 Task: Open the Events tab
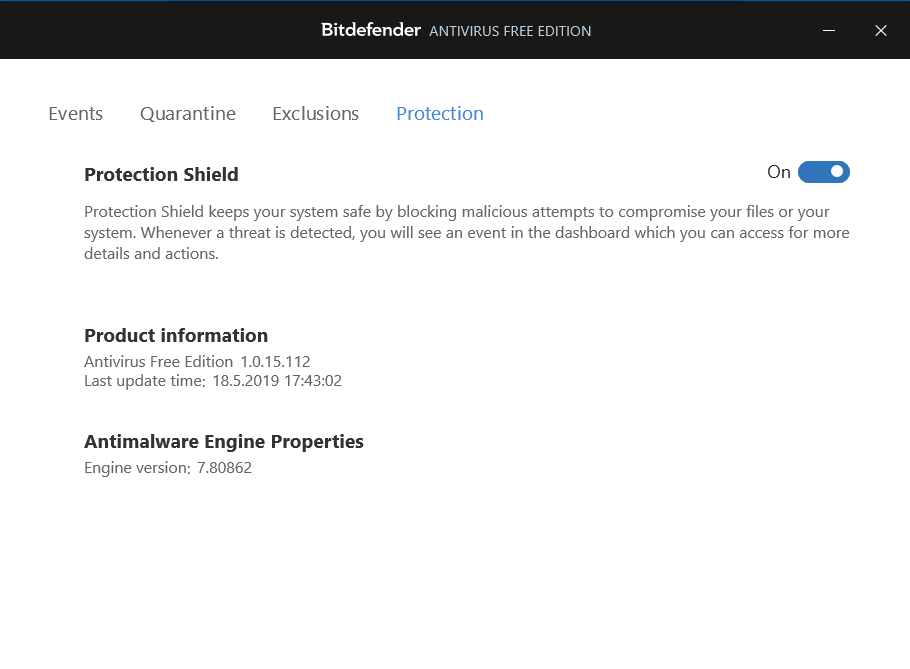point(76,114)
